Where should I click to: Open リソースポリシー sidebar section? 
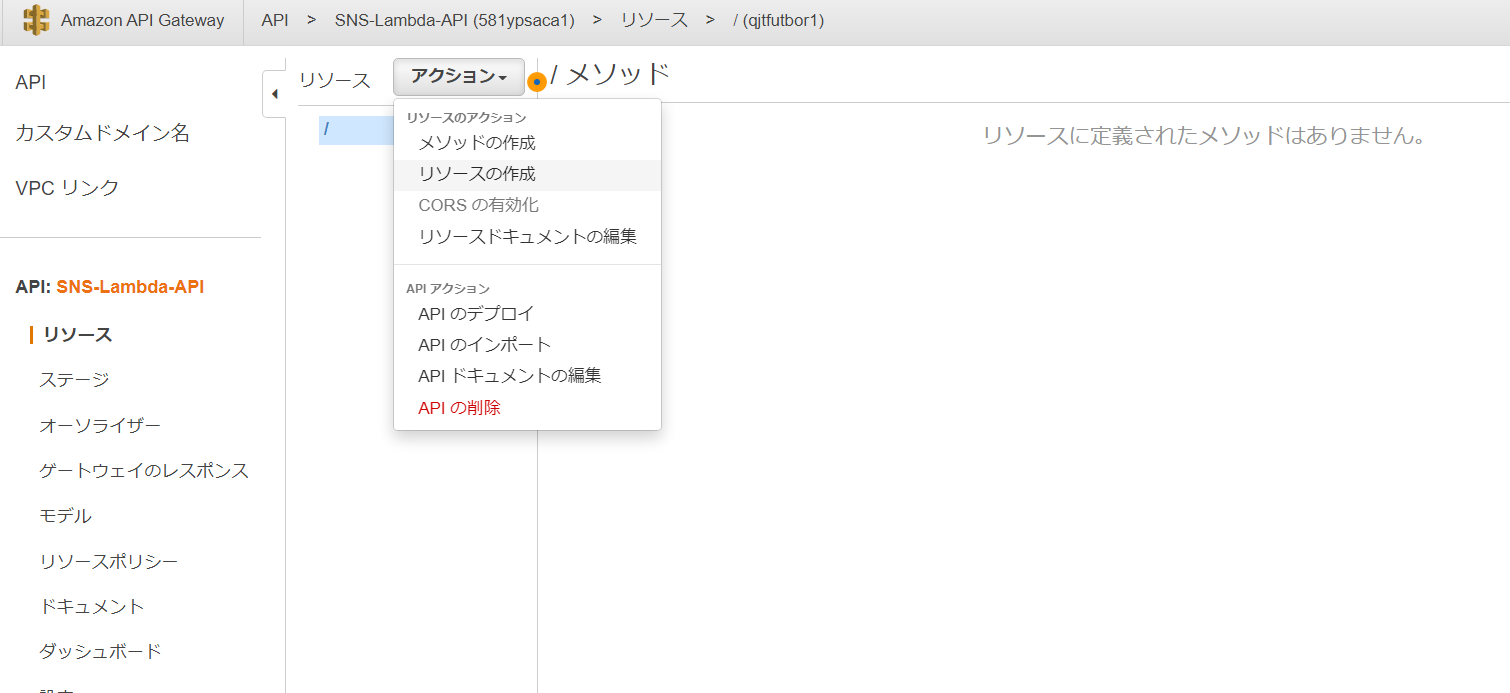click(x=109, y=562)
